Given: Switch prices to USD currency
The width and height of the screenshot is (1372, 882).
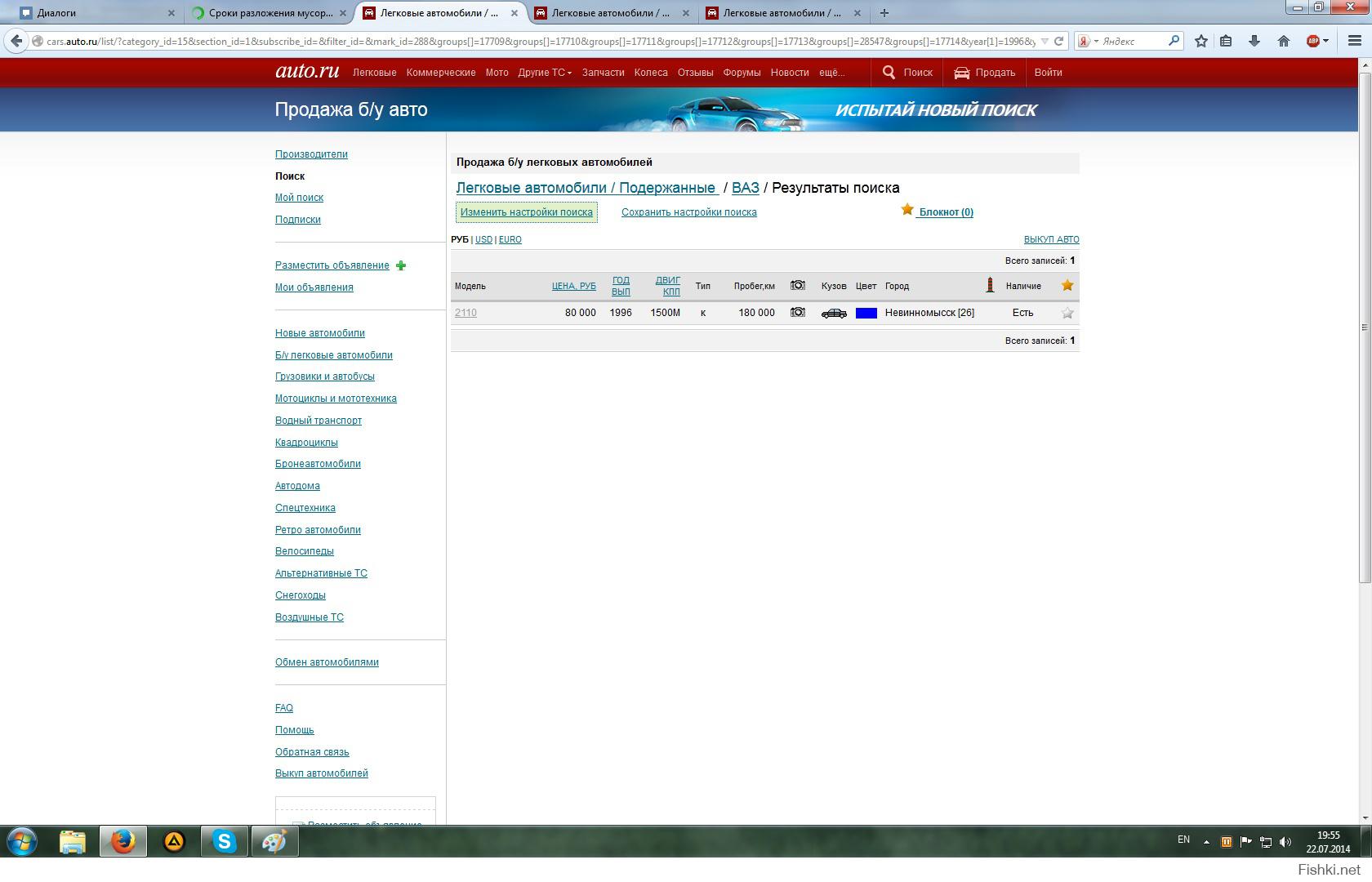Looking at the screenshot, I should pyautogui.click(x=483, y=240).
